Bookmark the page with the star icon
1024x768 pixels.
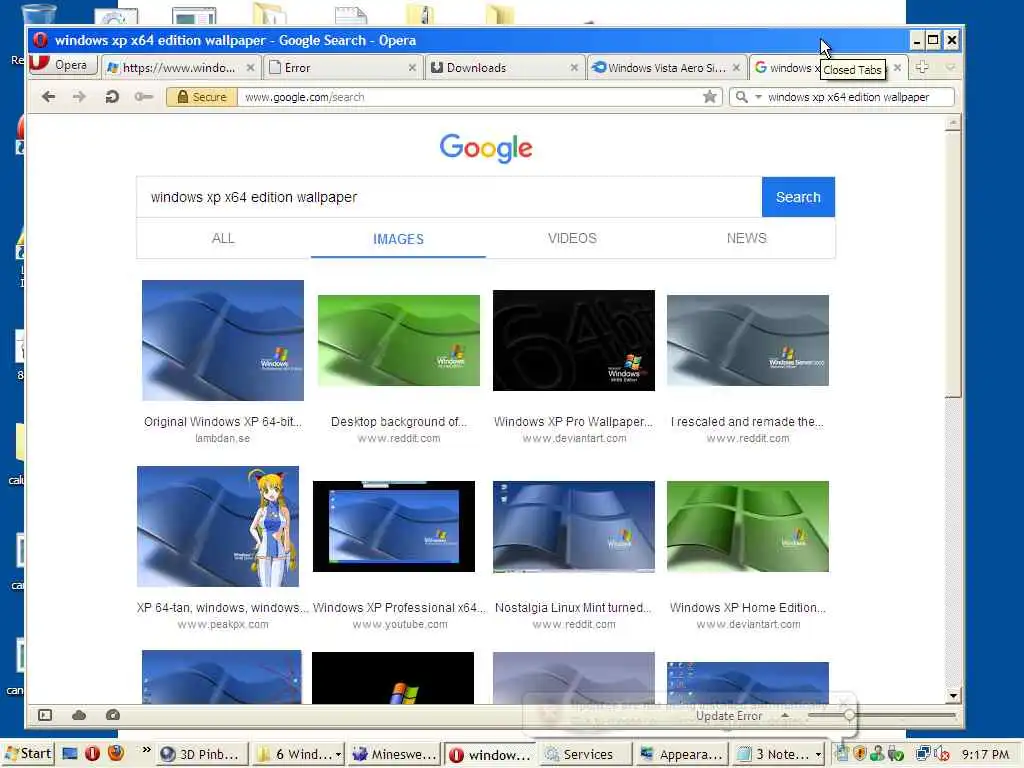pos(710,97)
